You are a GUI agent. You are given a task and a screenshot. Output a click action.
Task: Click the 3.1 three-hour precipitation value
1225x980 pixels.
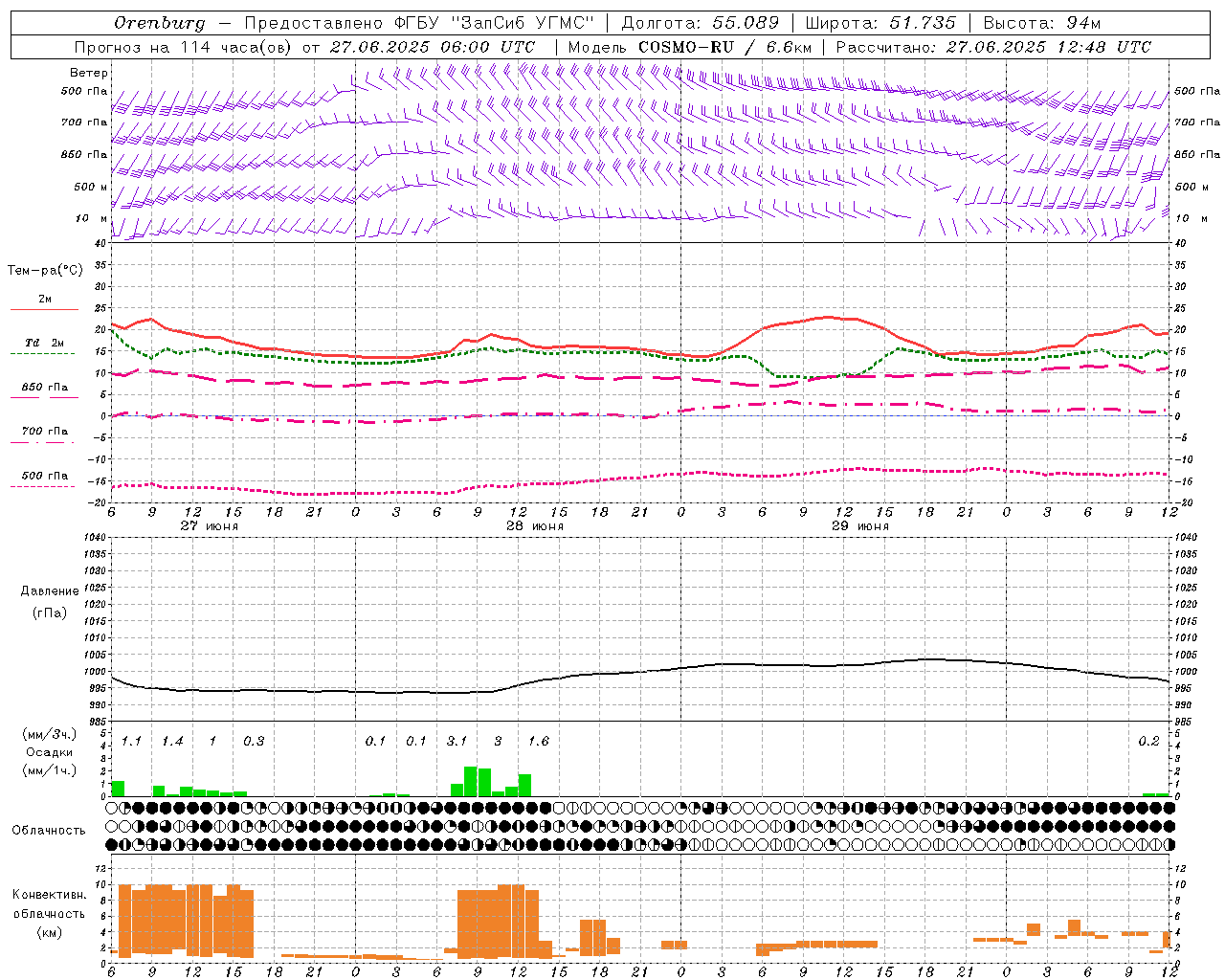tap(457, 742)
